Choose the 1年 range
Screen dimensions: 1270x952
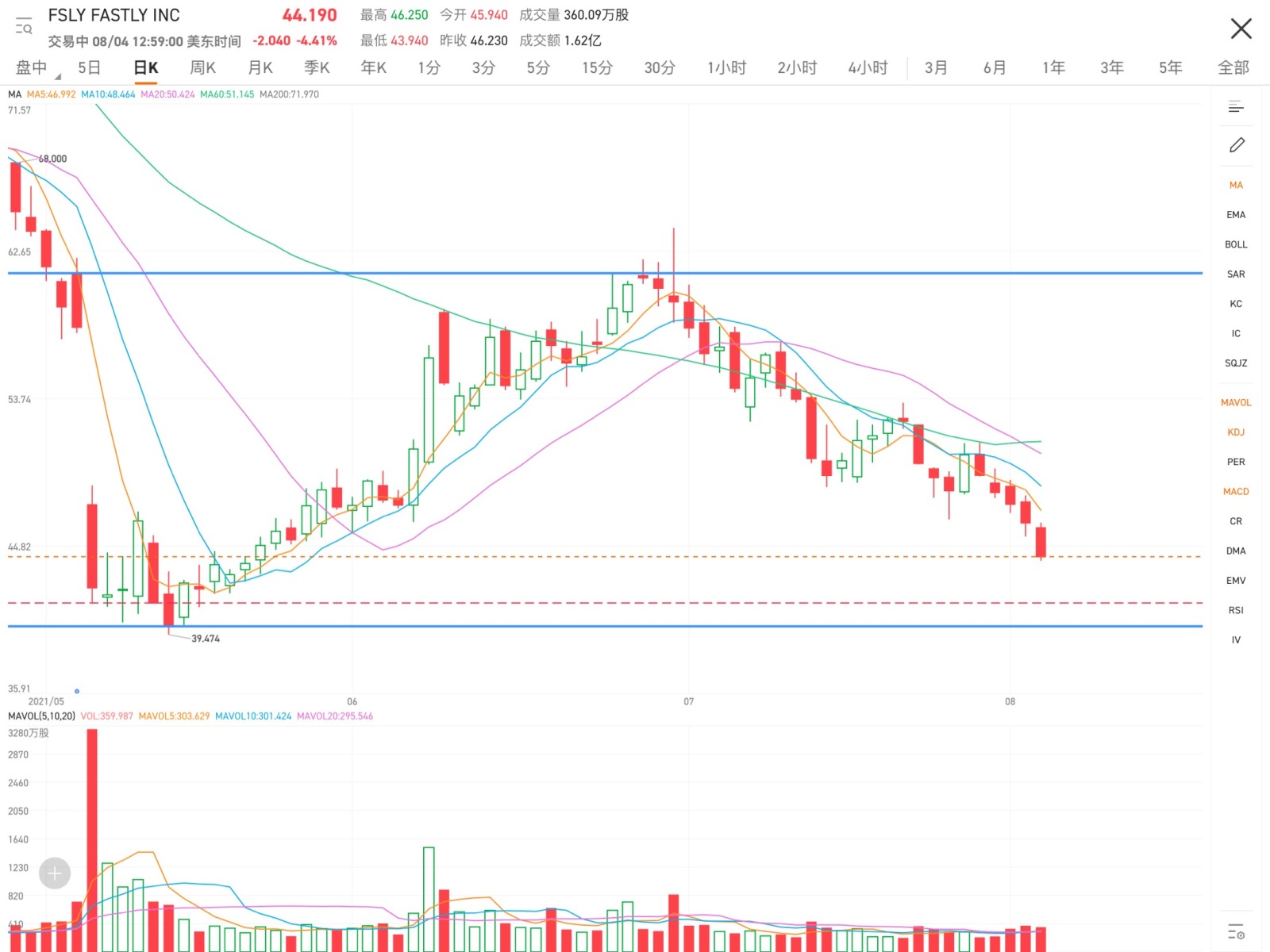[x=1053, y=68]
